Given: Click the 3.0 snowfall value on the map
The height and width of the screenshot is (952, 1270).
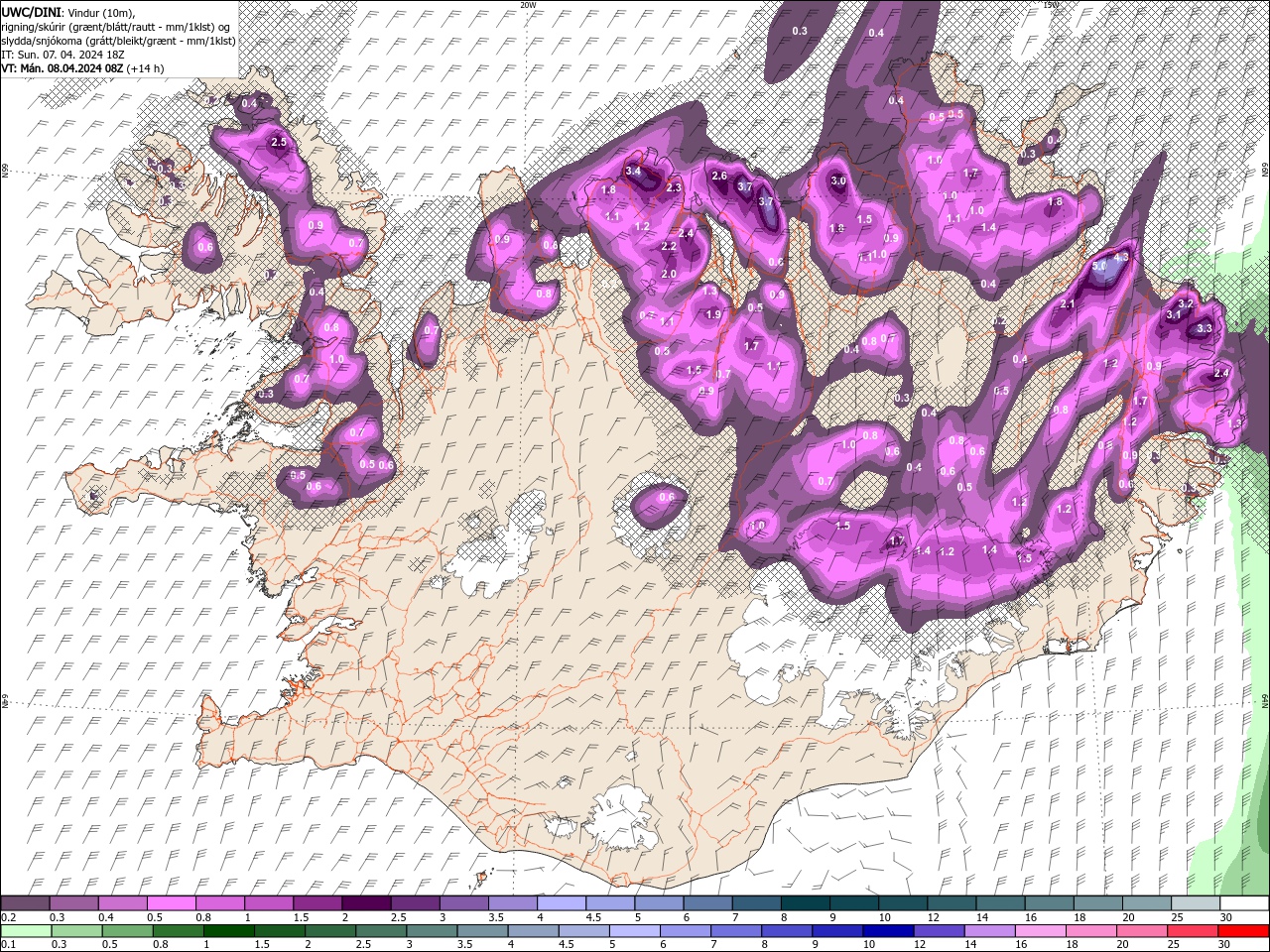Looking at the screenshot, I should pos(838,180).
